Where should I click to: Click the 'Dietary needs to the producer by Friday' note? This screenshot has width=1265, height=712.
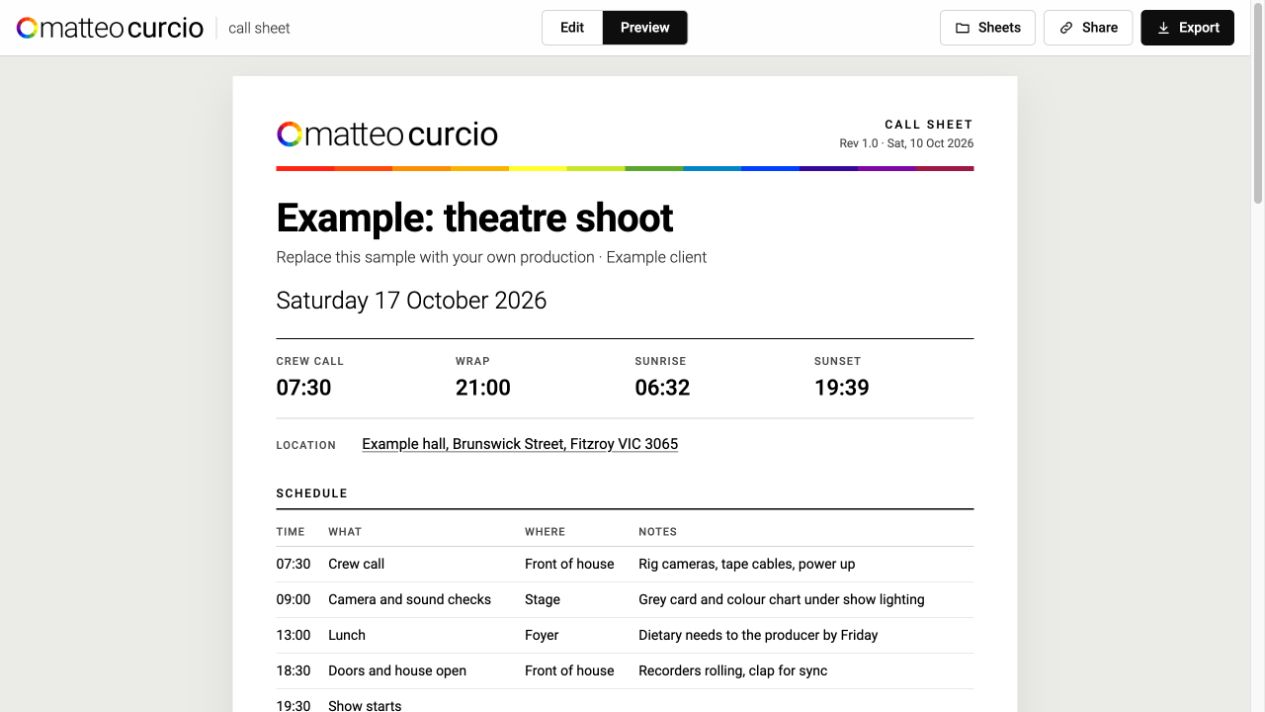pyautogui.click(x=758, y=635)
